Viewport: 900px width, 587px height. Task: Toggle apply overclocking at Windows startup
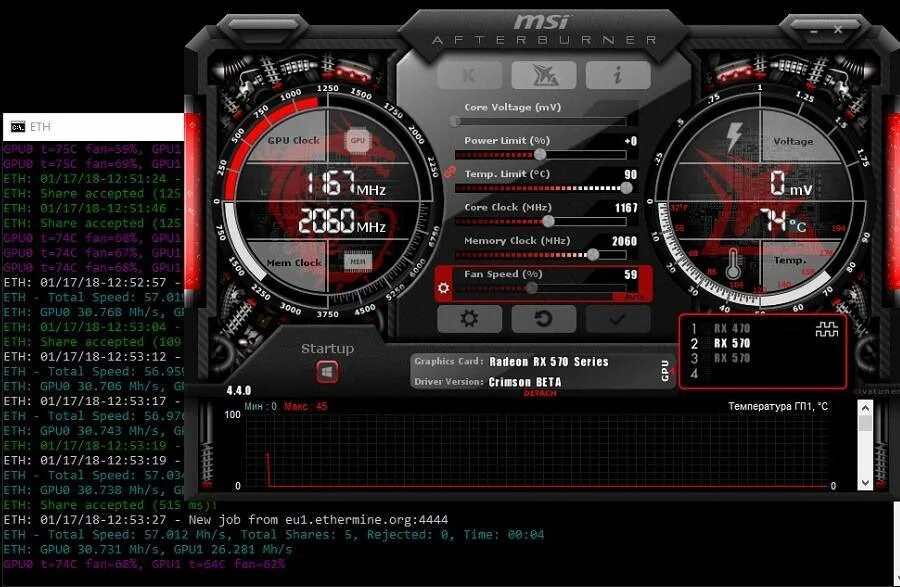pos(327,372)
